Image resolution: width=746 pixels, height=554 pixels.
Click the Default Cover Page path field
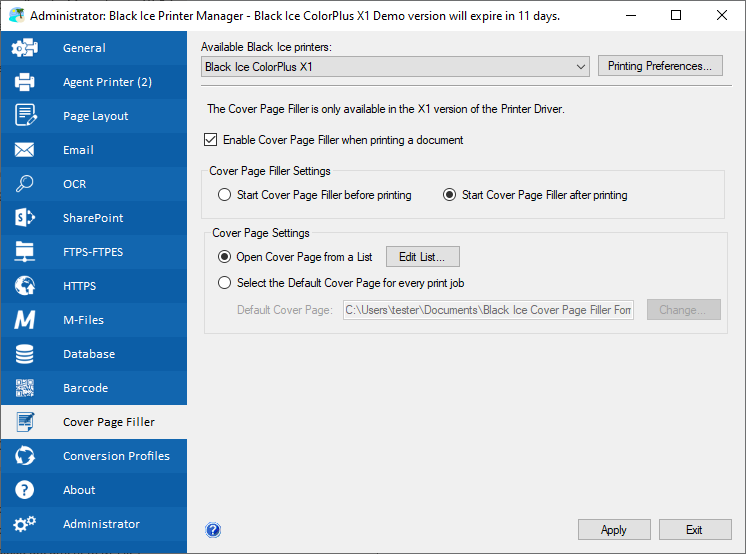pyautogui.click(x=488, y=310)
